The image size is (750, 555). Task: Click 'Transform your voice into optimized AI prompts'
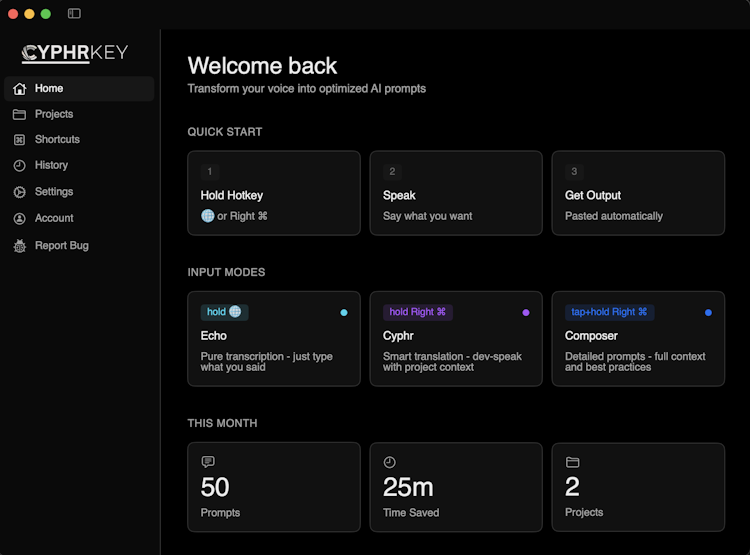307,89
